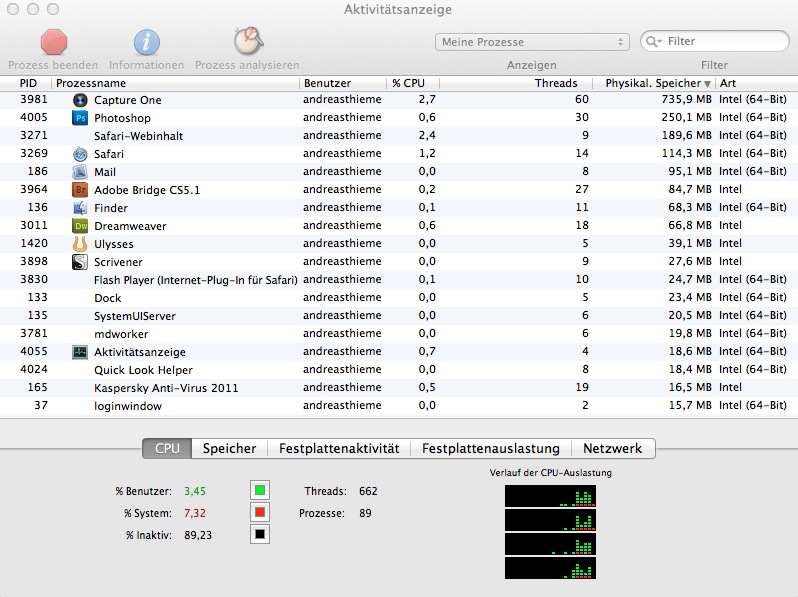Screen dimensions: 798x597
Task: Select the Flash Player plug-in process row
Action: click(399, 280)
